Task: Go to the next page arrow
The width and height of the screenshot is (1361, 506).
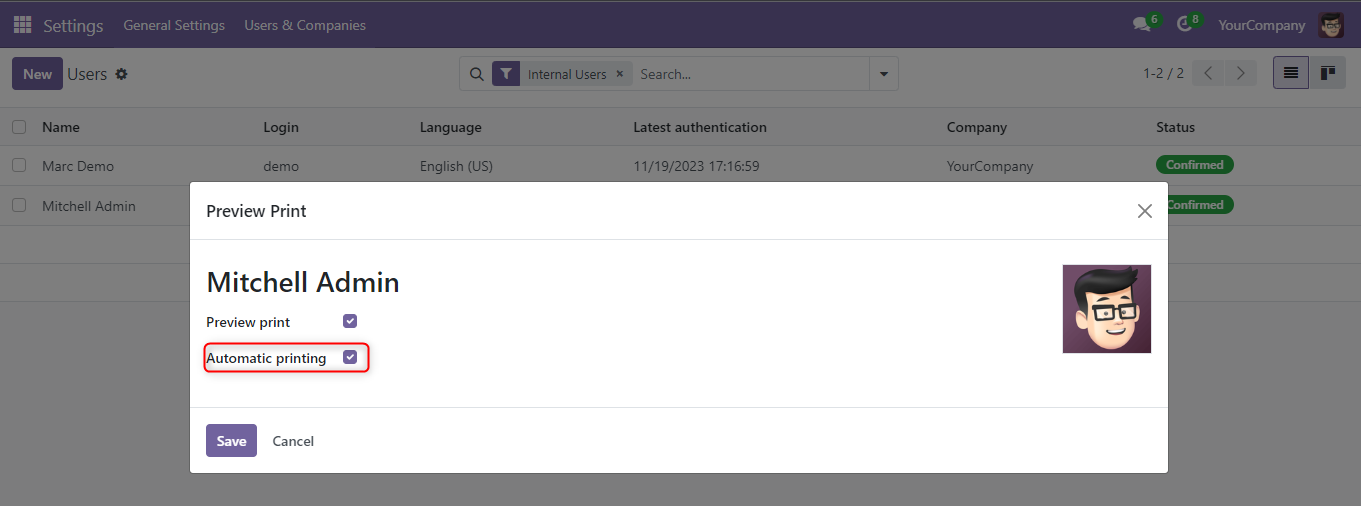Action: [x=1241, y=73]
